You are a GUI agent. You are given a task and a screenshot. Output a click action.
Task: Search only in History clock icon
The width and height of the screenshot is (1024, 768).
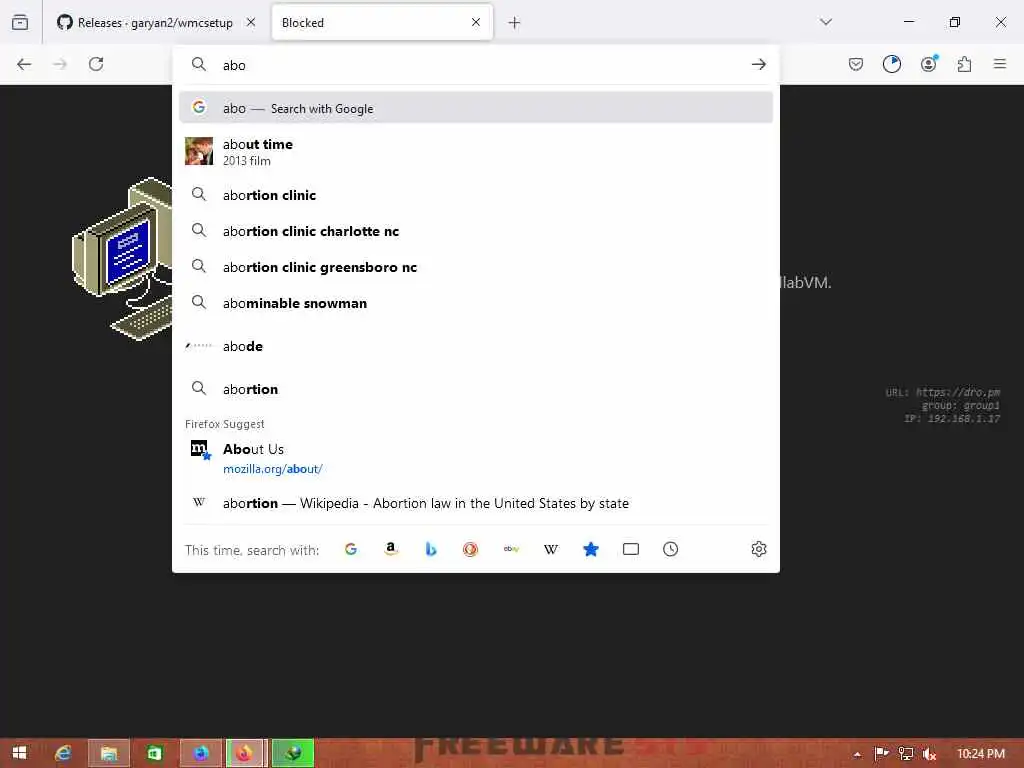click(x=671, y=549)
